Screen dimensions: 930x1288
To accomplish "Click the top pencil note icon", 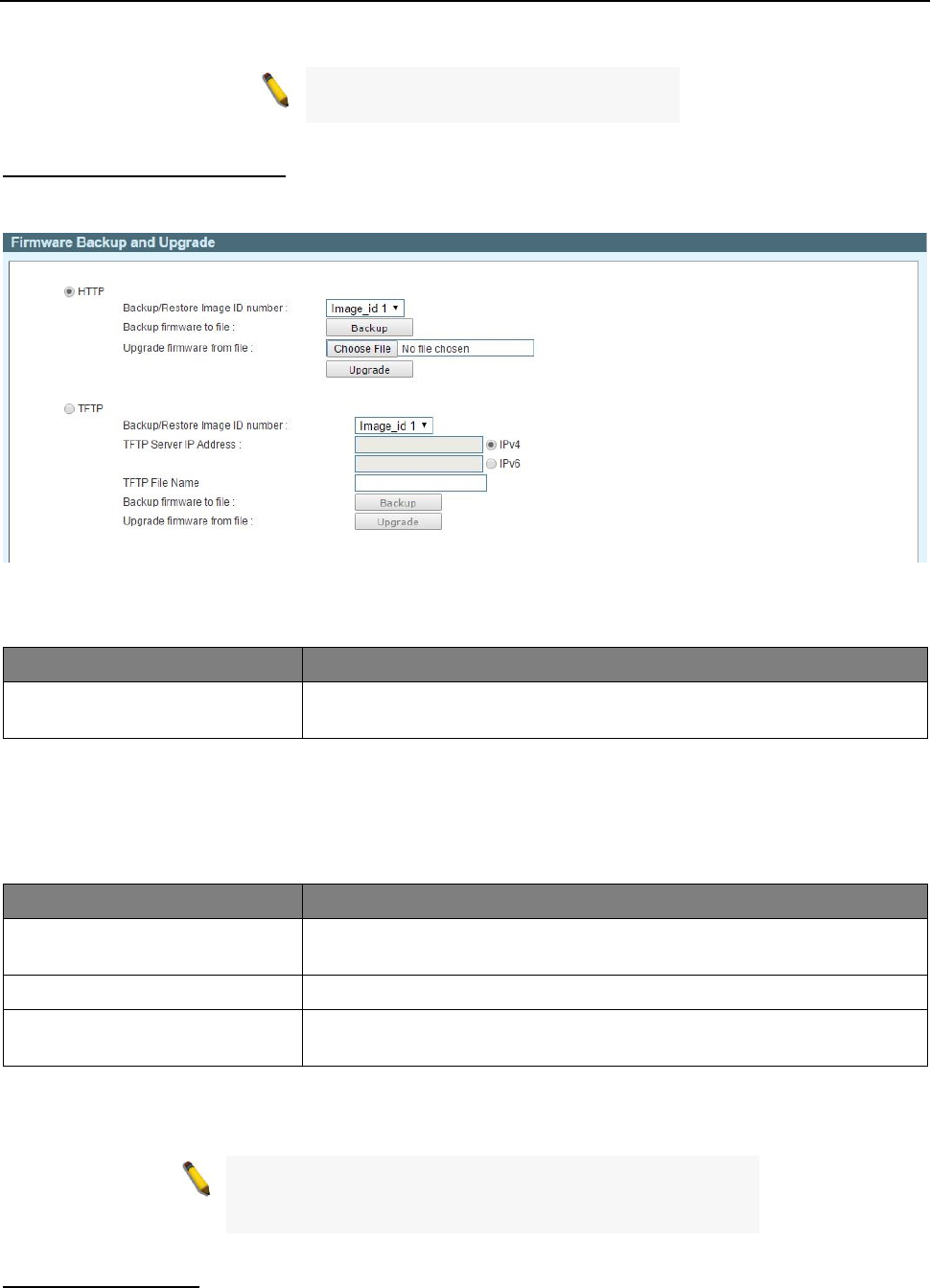I will click(276, 91).
